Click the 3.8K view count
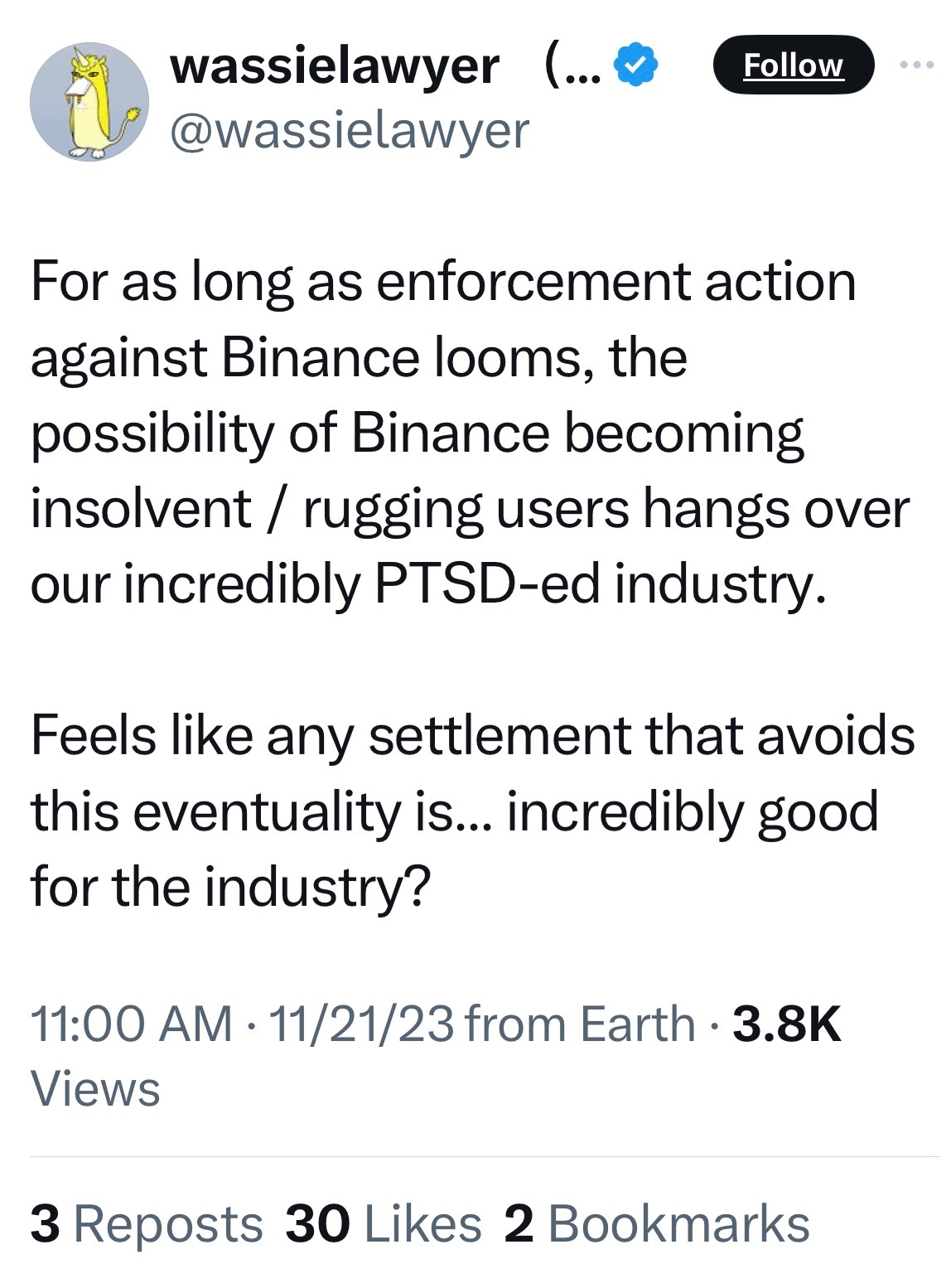The width and height of the screenshot is (951, 1288). [787, 1024]
